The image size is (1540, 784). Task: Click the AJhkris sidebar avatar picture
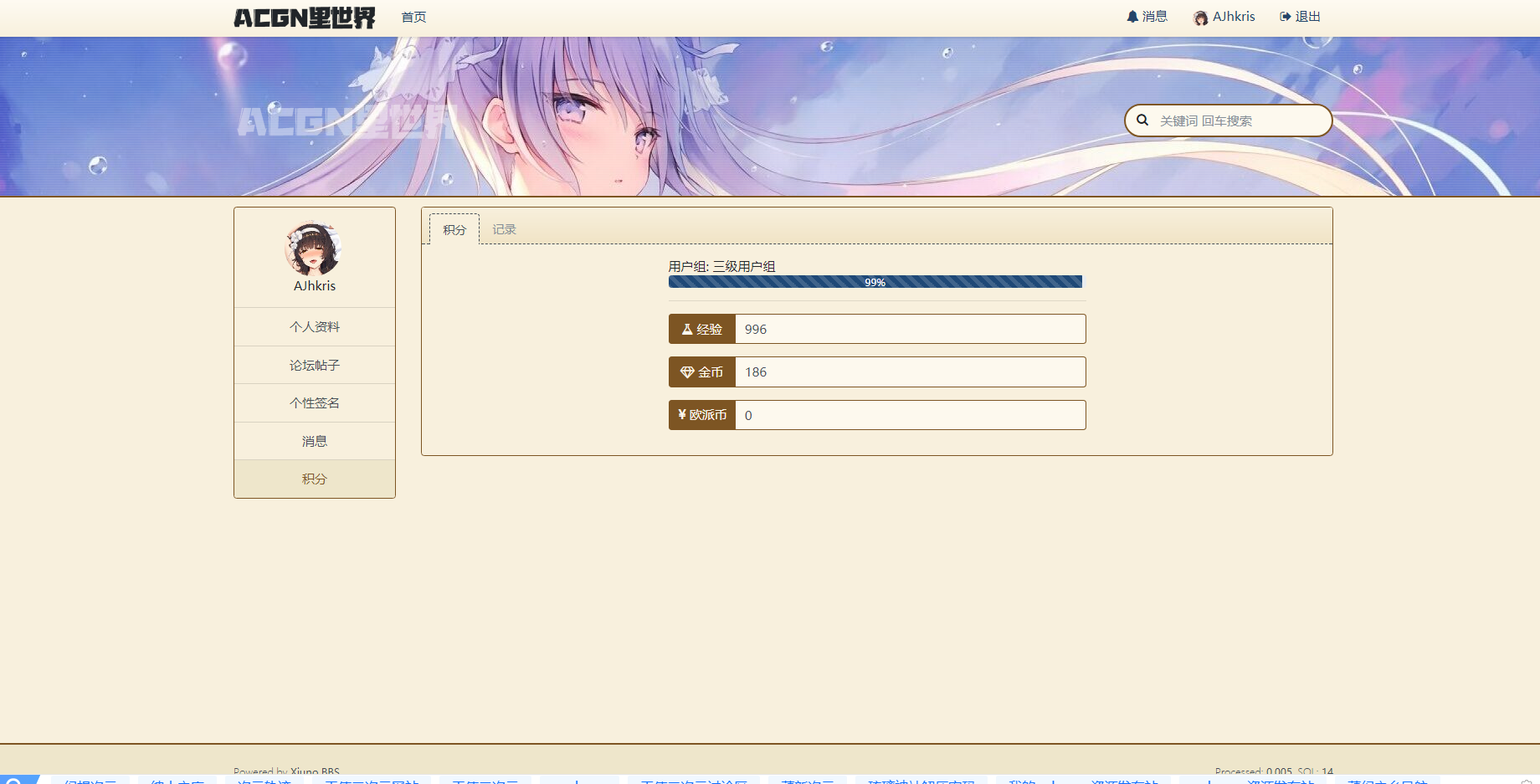[314, 249]
